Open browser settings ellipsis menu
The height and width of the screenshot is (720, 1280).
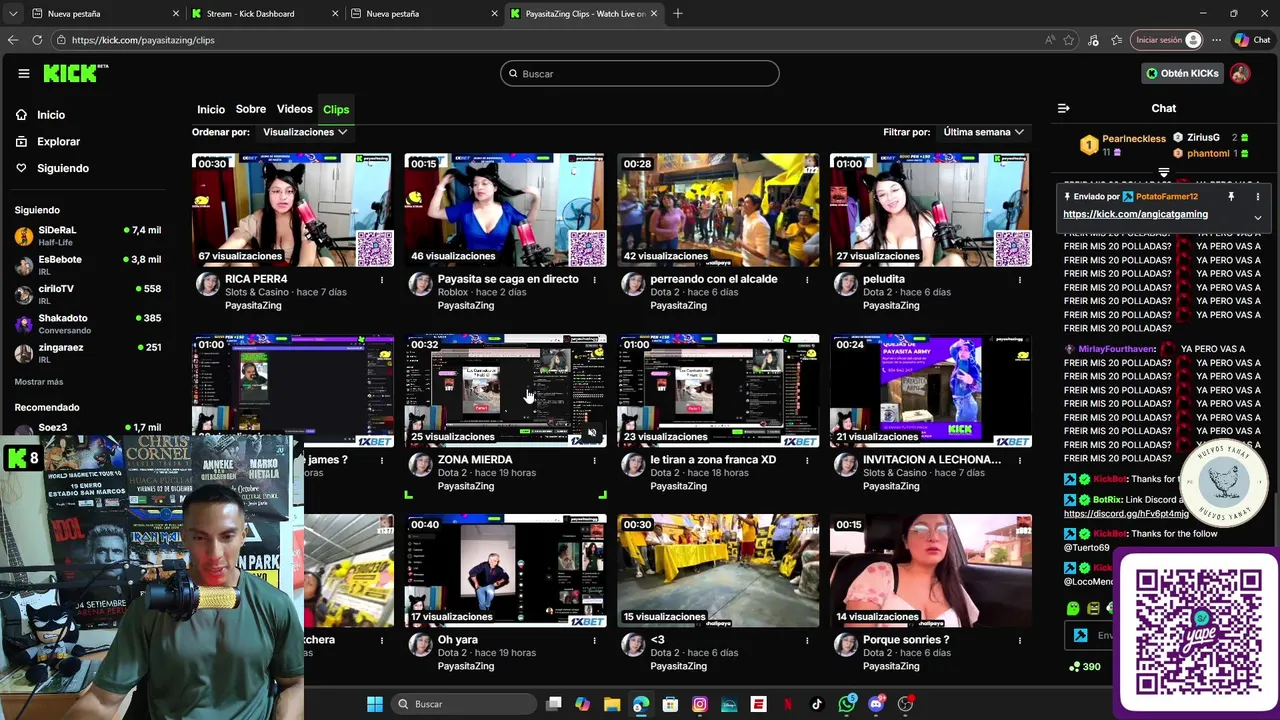[x=1216, y=40]
